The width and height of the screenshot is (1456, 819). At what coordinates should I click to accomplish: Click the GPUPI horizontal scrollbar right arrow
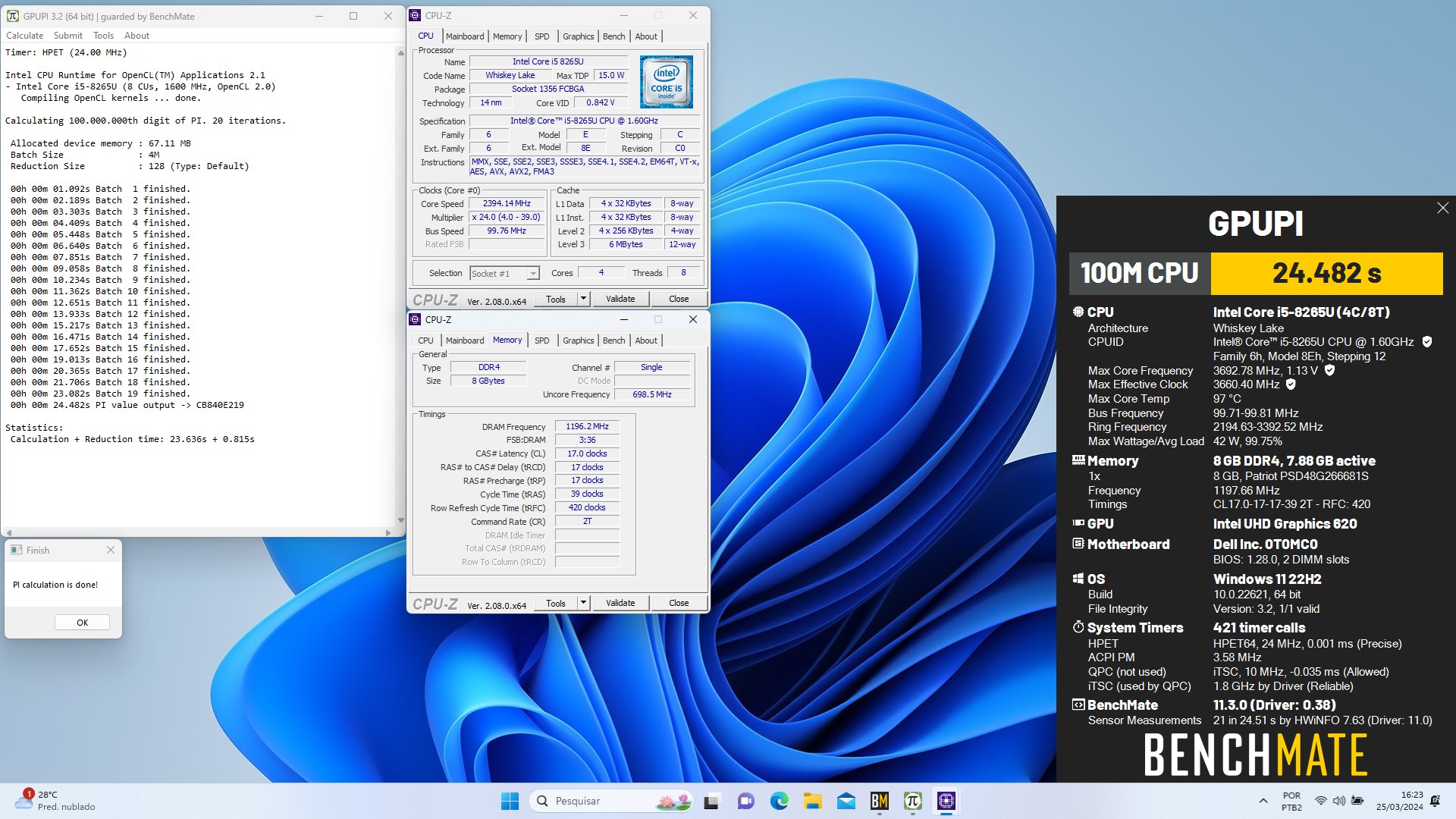(x=388, y=533)
